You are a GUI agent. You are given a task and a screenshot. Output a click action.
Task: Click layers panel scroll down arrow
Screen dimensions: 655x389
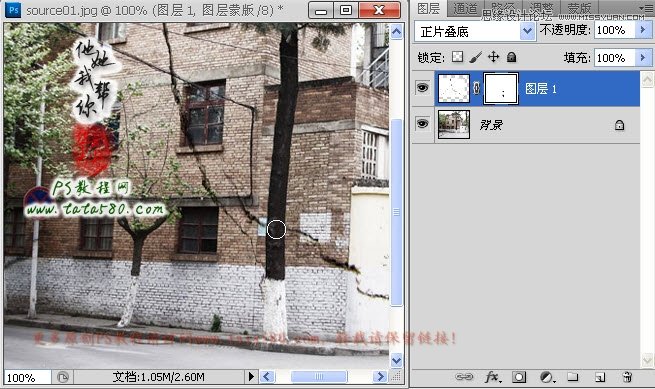(647, 360)
